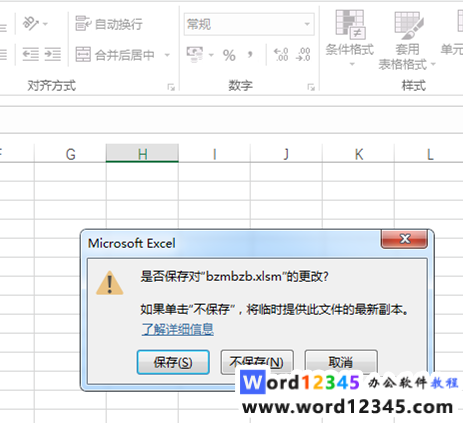This screenshot has height=423, width=463.
Task: Open number group dialog launcher
Action: [311, 87]
